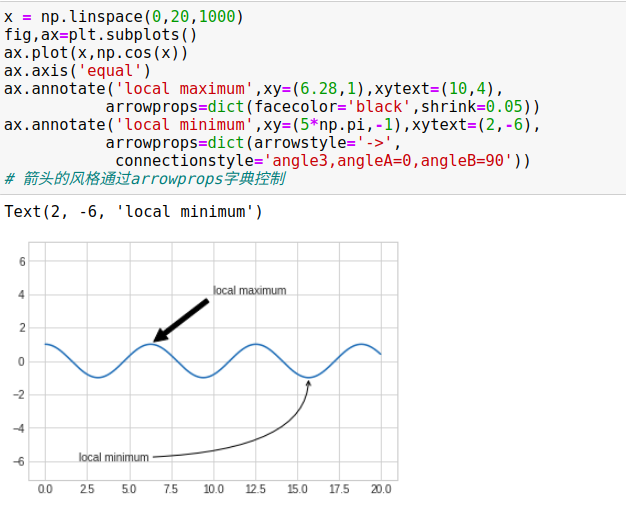Click the 'local minimum' label in the plot
Image resolution: width=626 pixels, height=512 pixels.
[x=113, y=457]
